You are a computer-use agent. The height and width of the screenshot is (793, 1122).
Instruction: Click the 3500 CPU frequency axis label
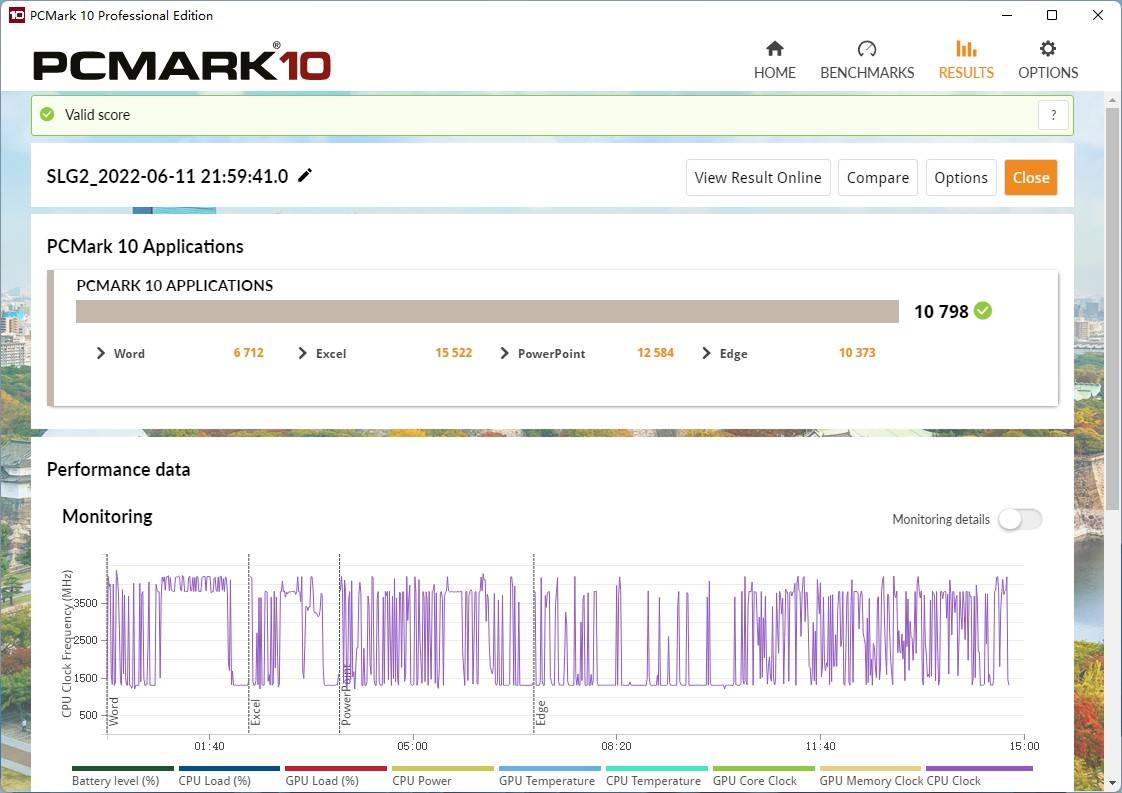pyautogui.click(x=85, y=603)
